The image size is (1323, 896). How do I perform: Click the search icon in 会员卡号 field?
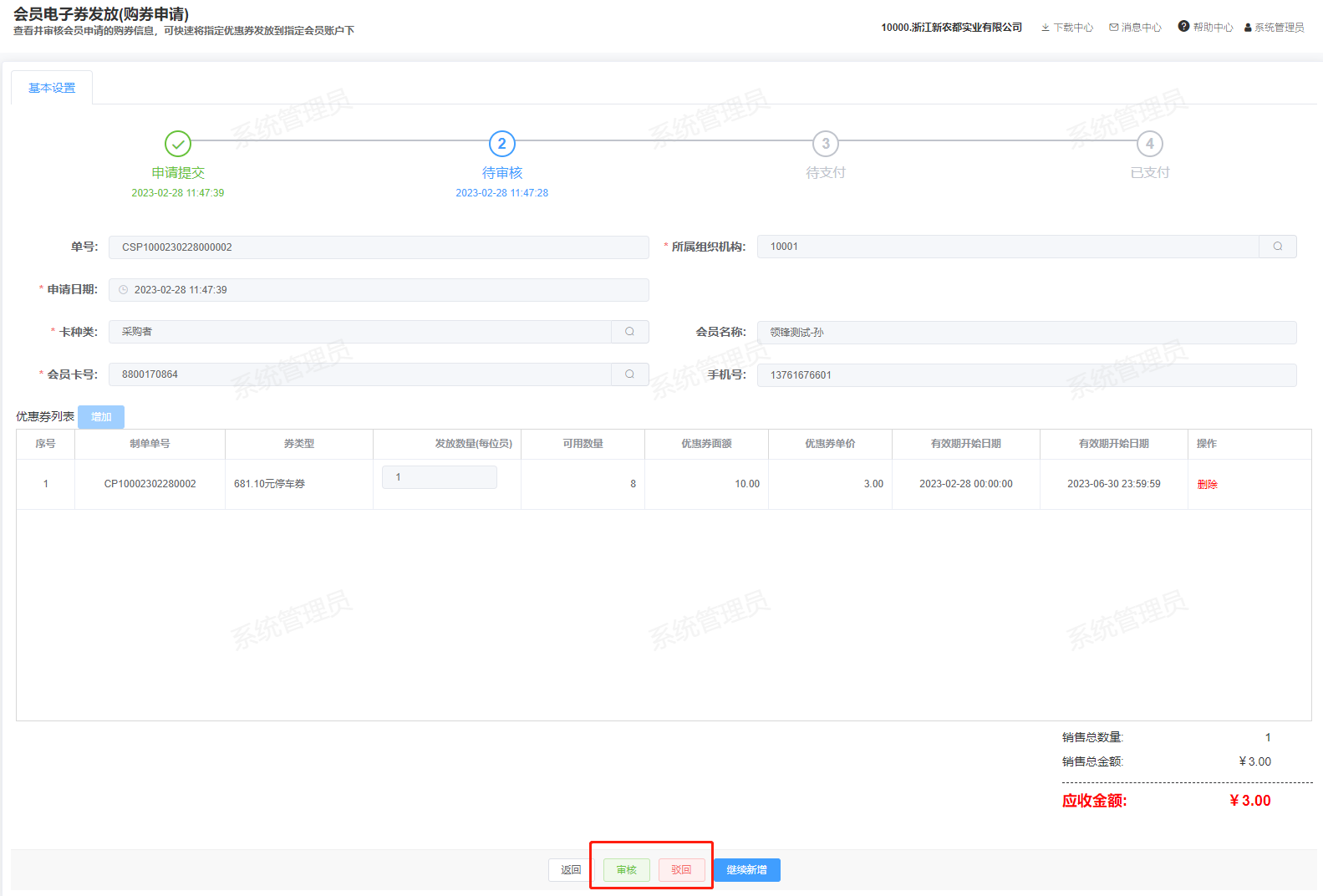629,374
